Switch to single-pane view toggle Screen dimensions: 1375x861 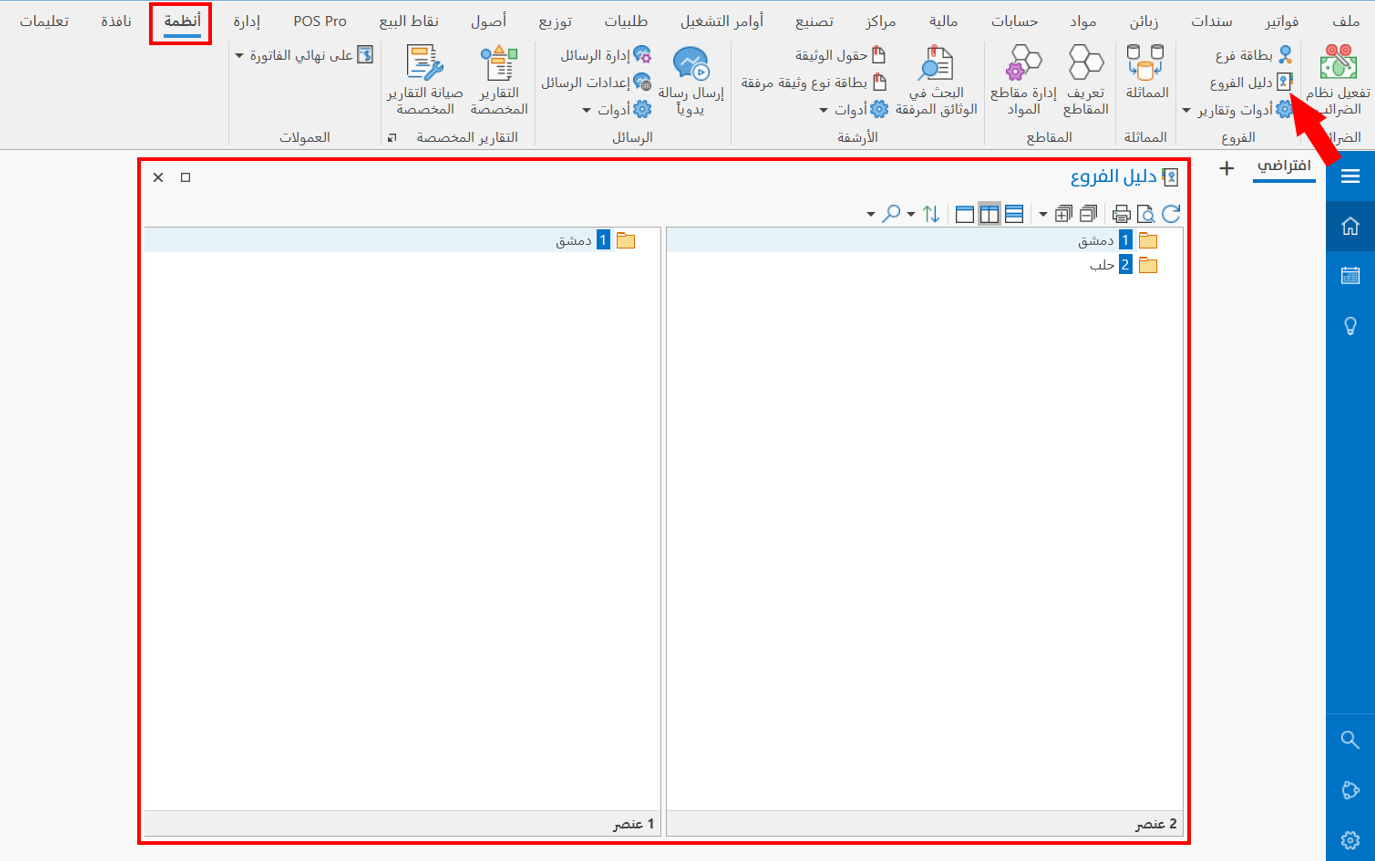click(965, 213)
